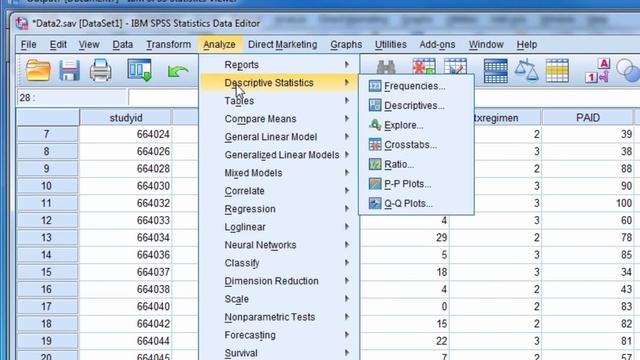Open the File menu
The height and width of the screenshot is (360, 640).
coord(29,44)
